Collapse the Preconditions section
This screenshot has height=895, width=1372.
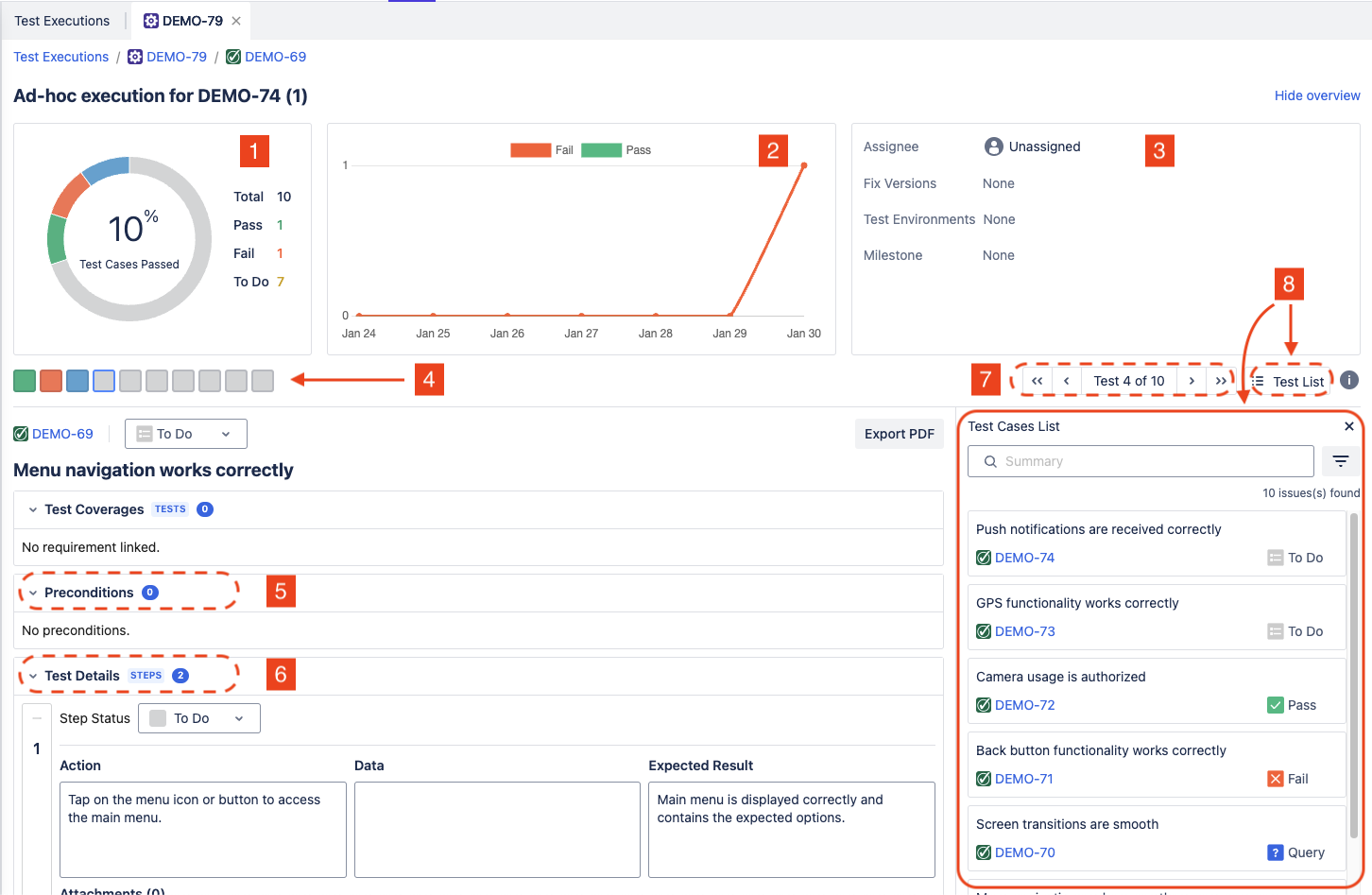pos(33,593)
